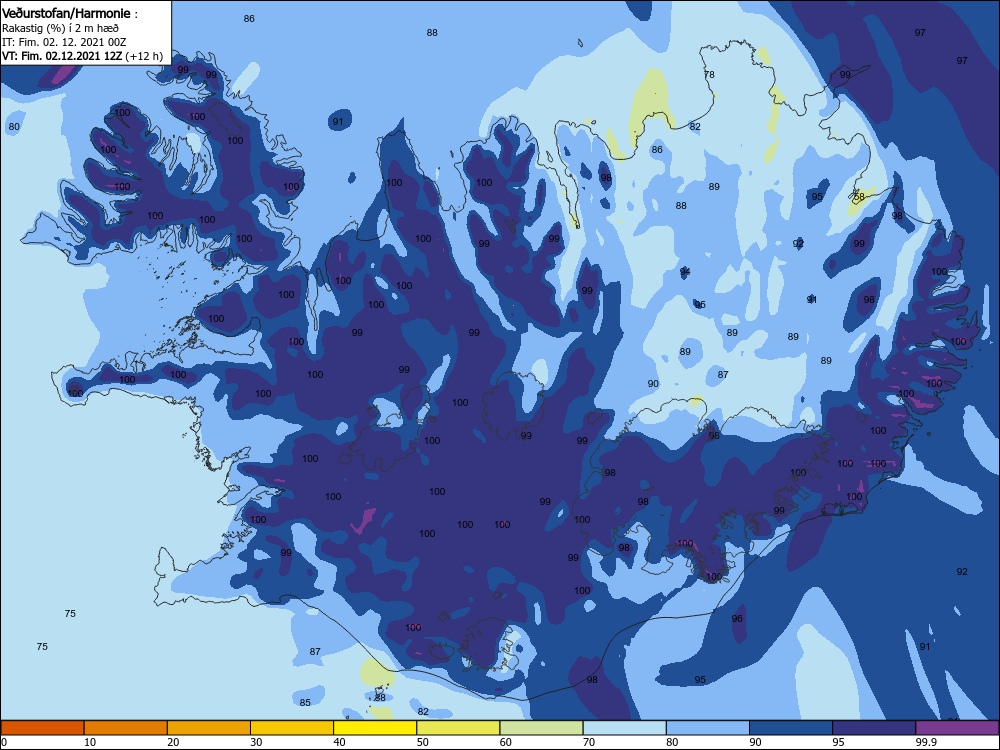
Task: Select the medium blue 90–95 legend swatch
Action: [791, 728]
